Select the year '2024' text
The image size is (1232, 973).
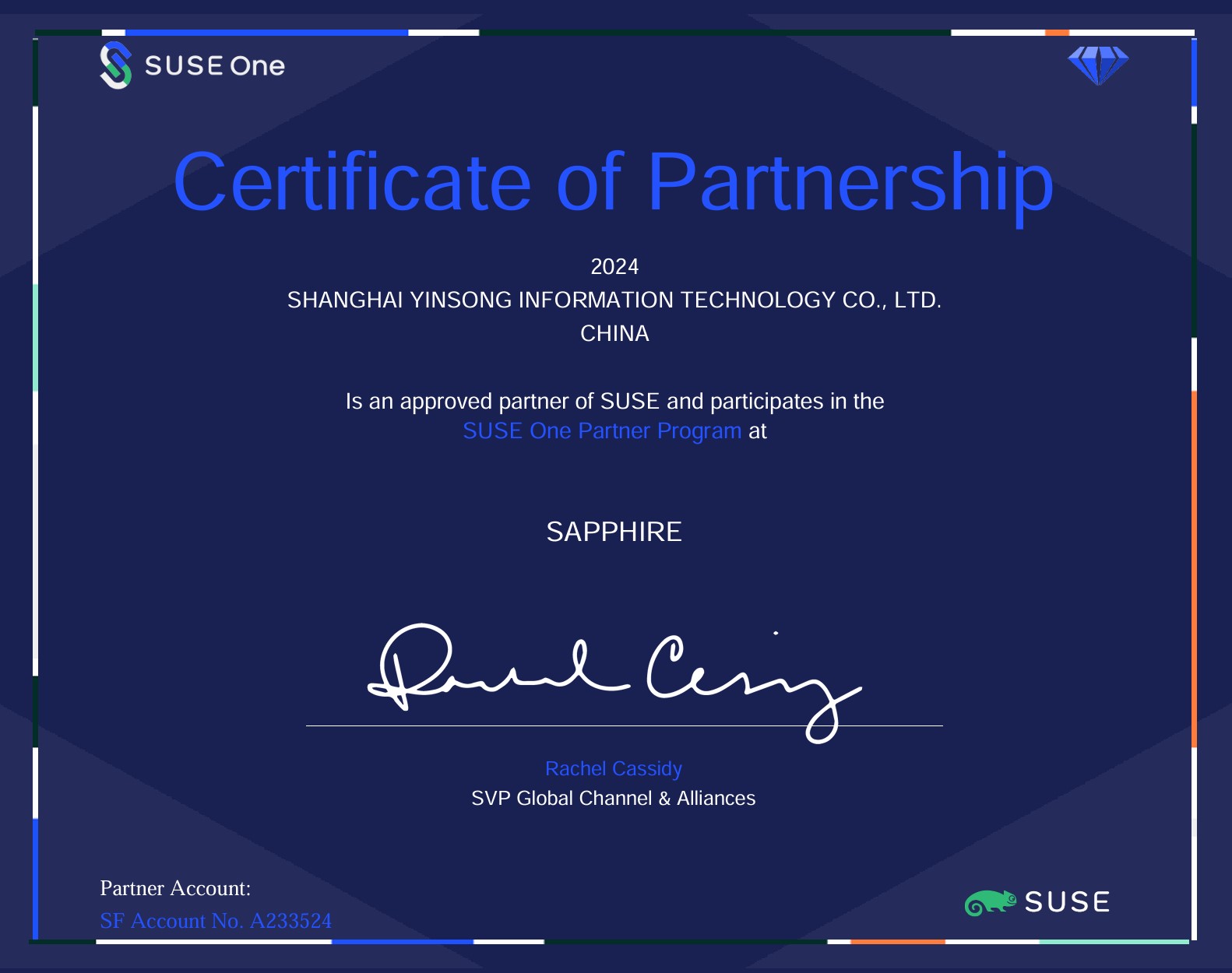tap(614, 267)
